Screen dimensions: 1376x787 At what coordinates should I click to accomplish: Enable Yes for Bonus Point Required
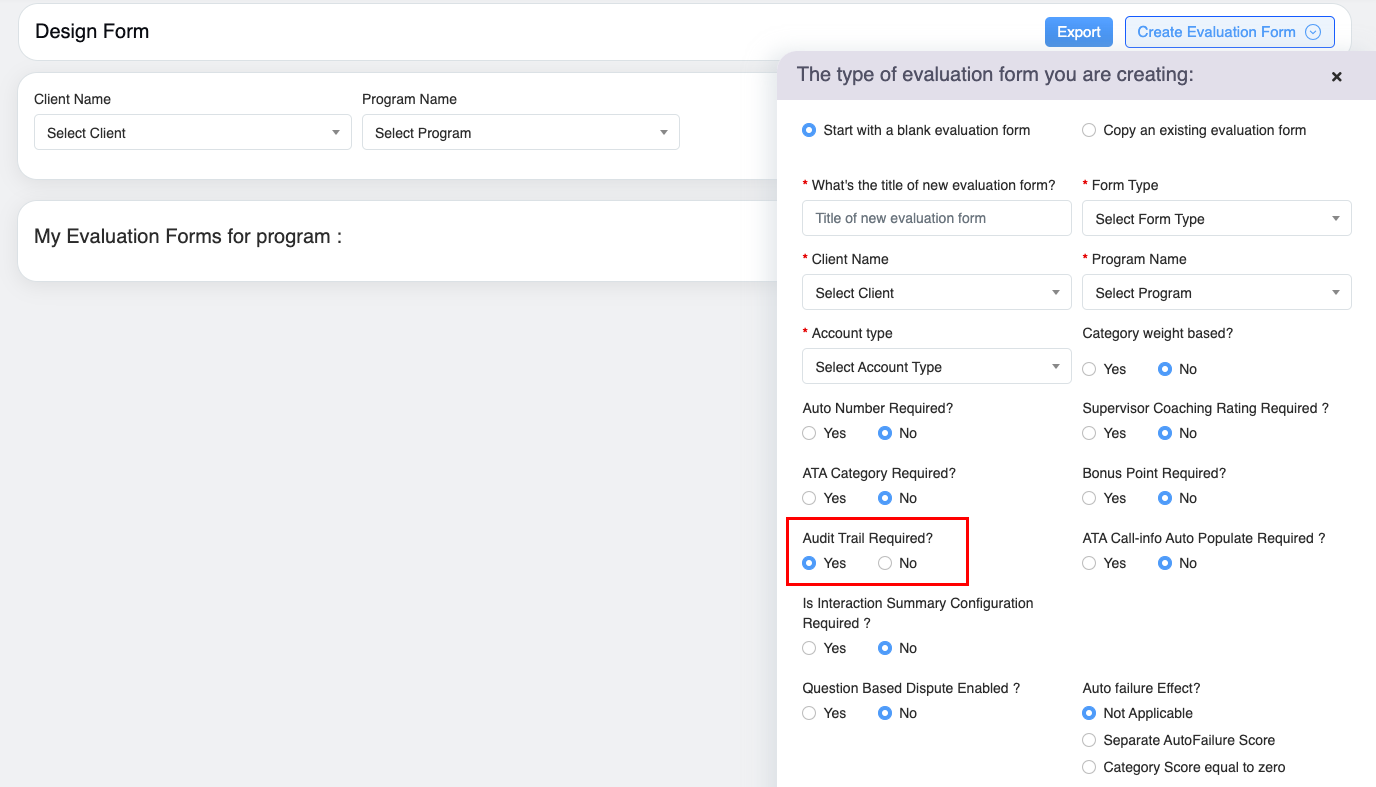pyautogui.click(x=1089, y=498)
